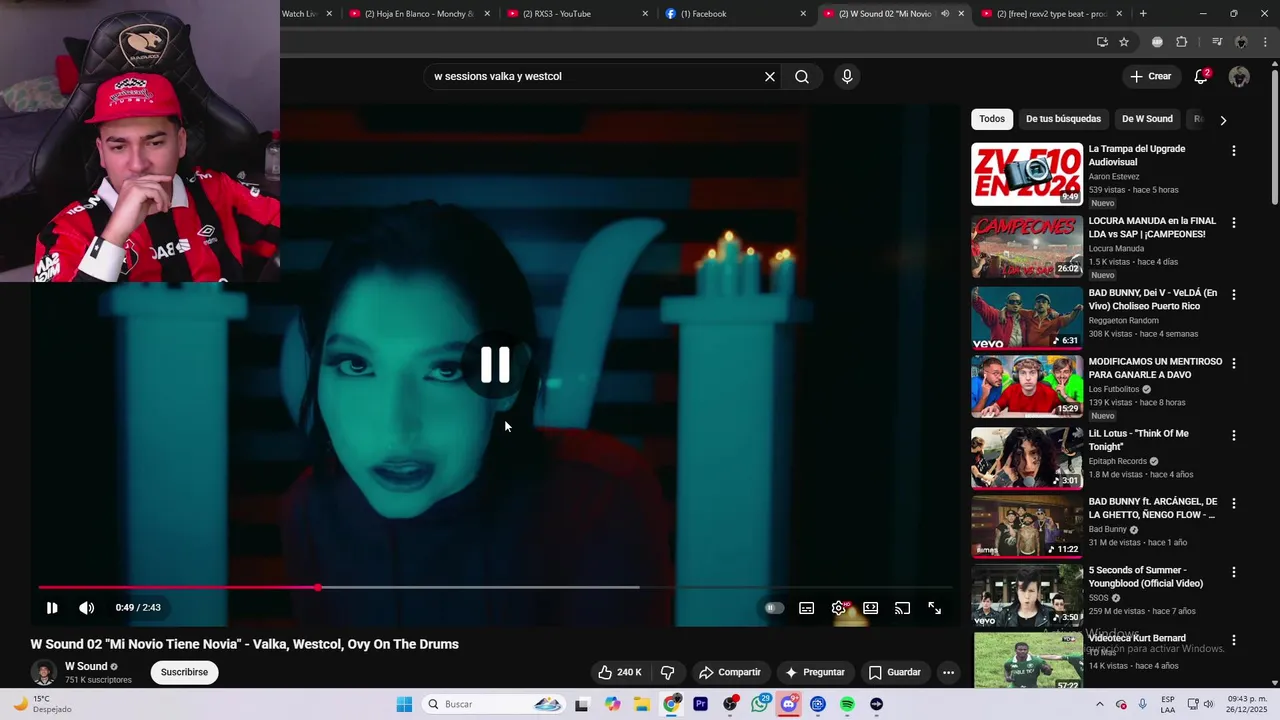Open the W Sound channel name link

click(86, 666)
